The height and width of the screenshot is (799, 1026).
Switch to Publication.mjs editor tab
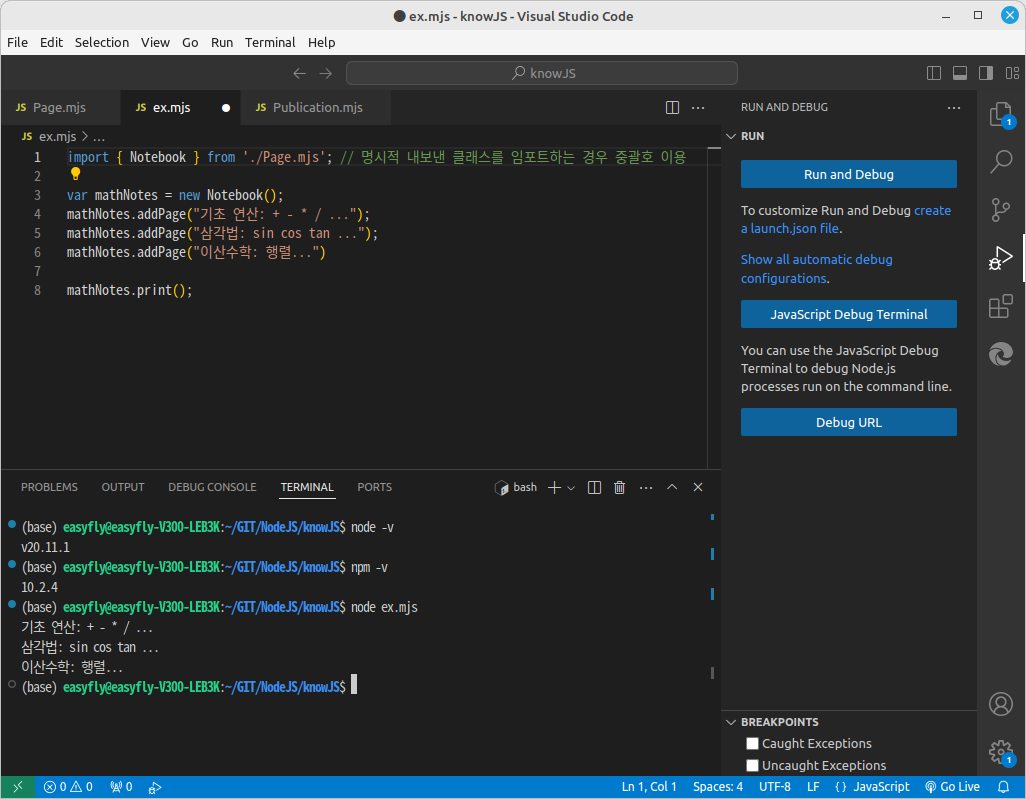[317, 107]
